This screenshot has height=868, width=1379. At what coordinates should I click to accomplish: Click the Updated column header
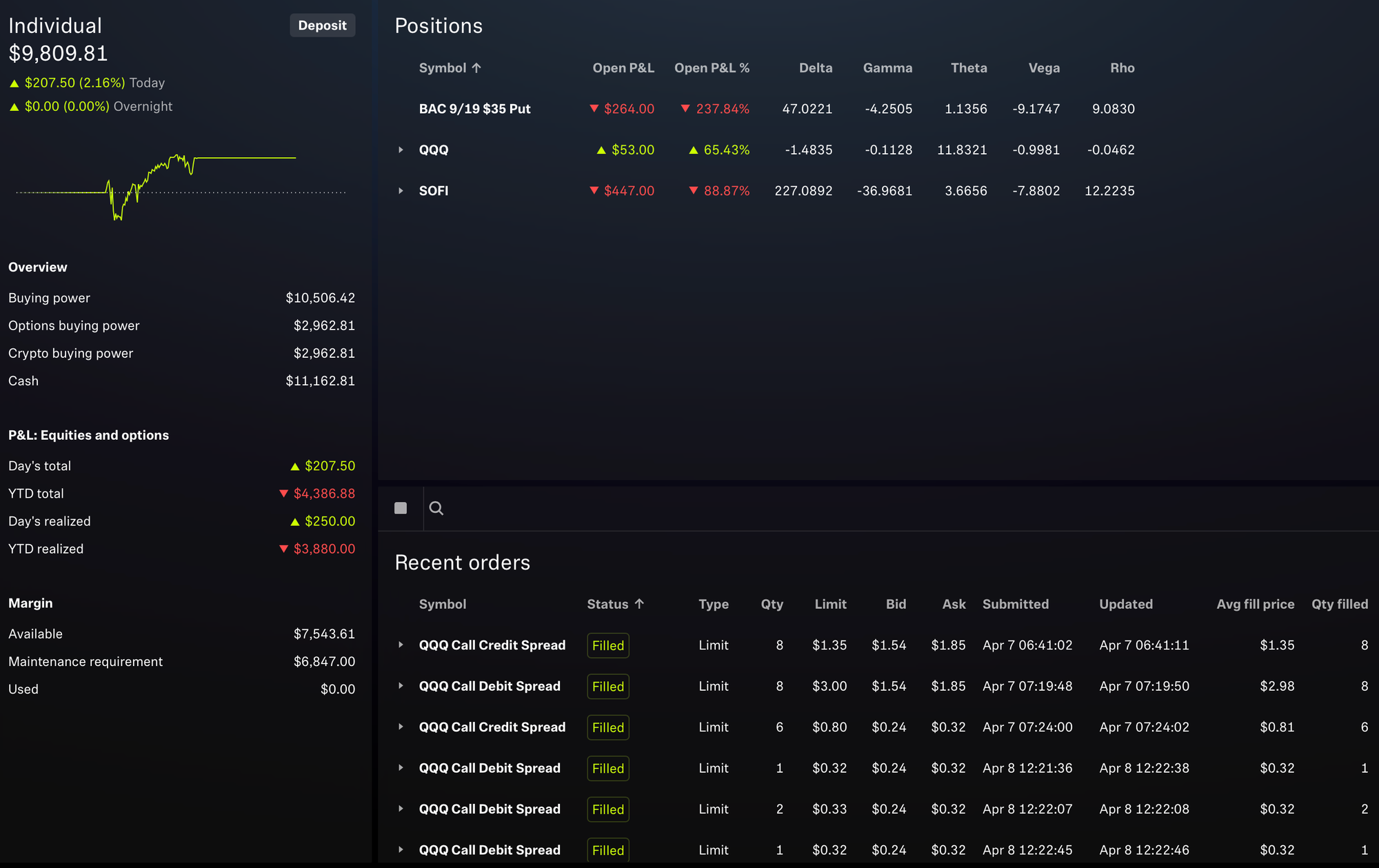[1126, 604]
